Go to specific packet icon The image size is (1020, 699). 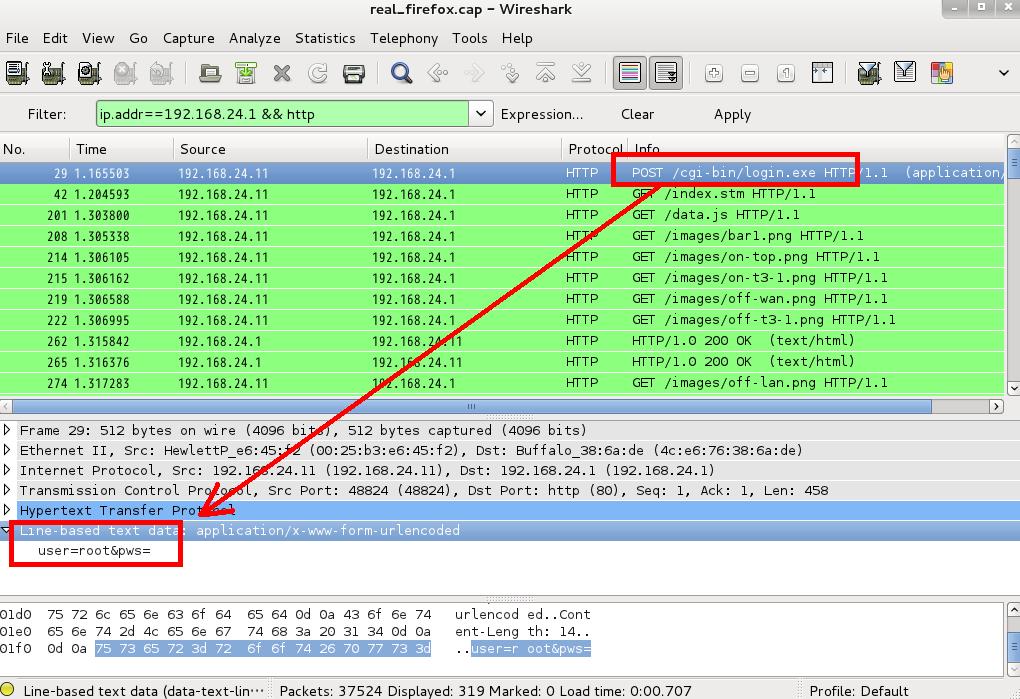click(x=510, y=73)
